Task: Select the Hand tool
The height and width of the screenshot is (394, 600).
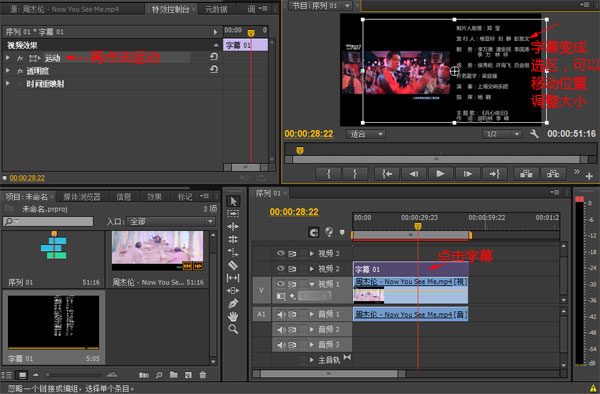Action: tap(233, 316)
